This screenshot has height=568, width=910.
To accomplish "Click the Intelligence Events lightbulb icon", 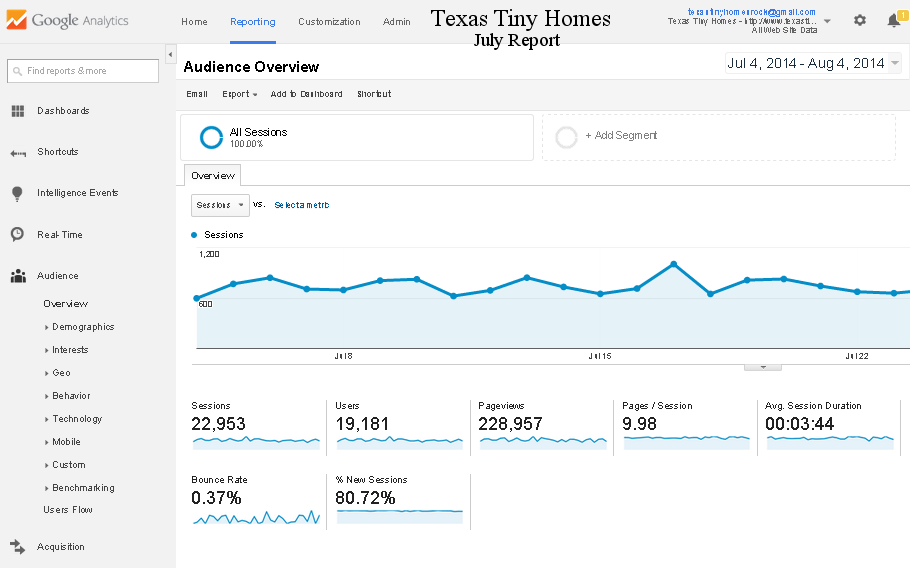I will coord(17,194).
